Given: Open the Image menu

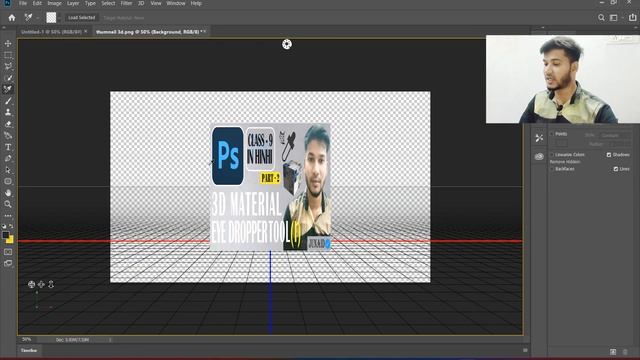Looking at the screenshot, I should click(54, 3).
